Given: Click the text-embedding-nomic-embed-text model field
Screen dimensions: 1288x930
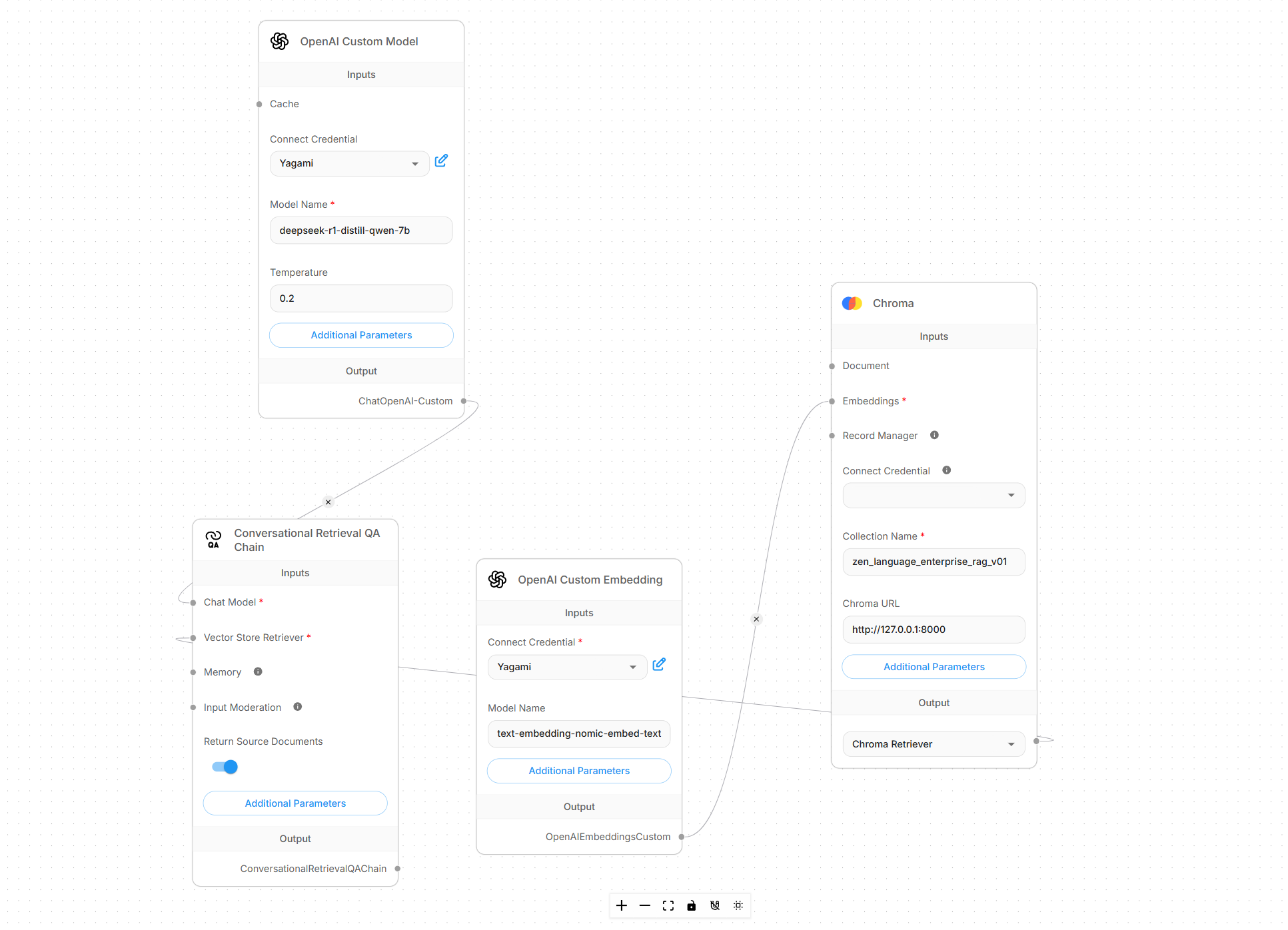Looking at the screenshot, I should (579, 733).
